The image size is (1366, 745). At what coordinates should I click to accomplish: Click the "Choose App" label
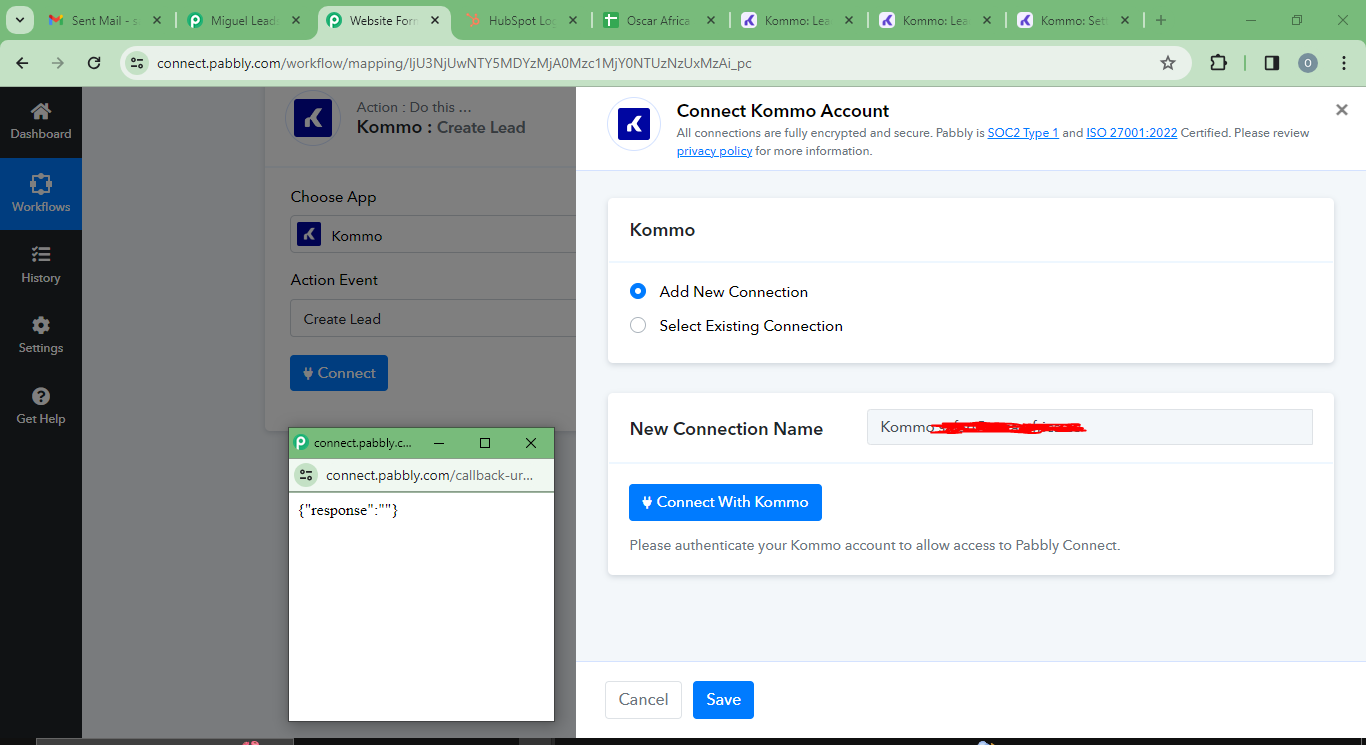(x=334, y=197)
